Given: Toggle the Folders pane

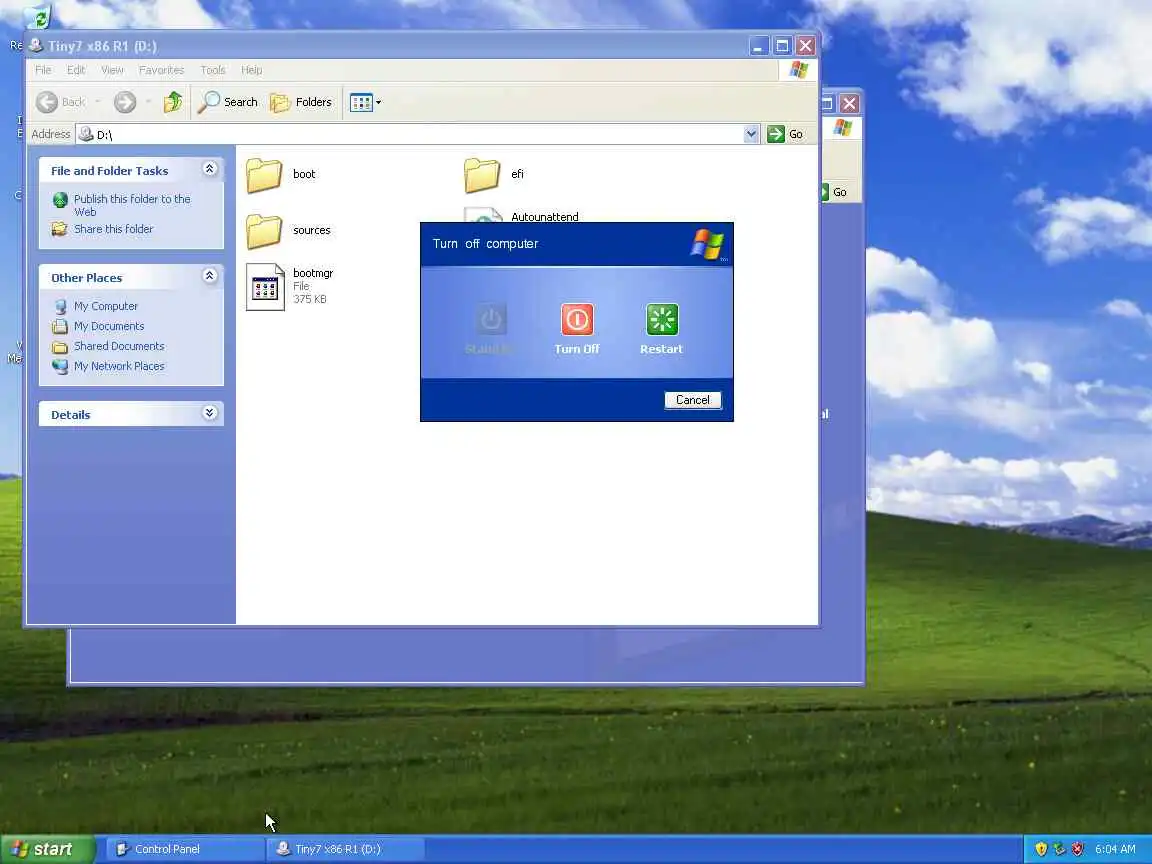Looking at the screenshot, I should (301, 102).
